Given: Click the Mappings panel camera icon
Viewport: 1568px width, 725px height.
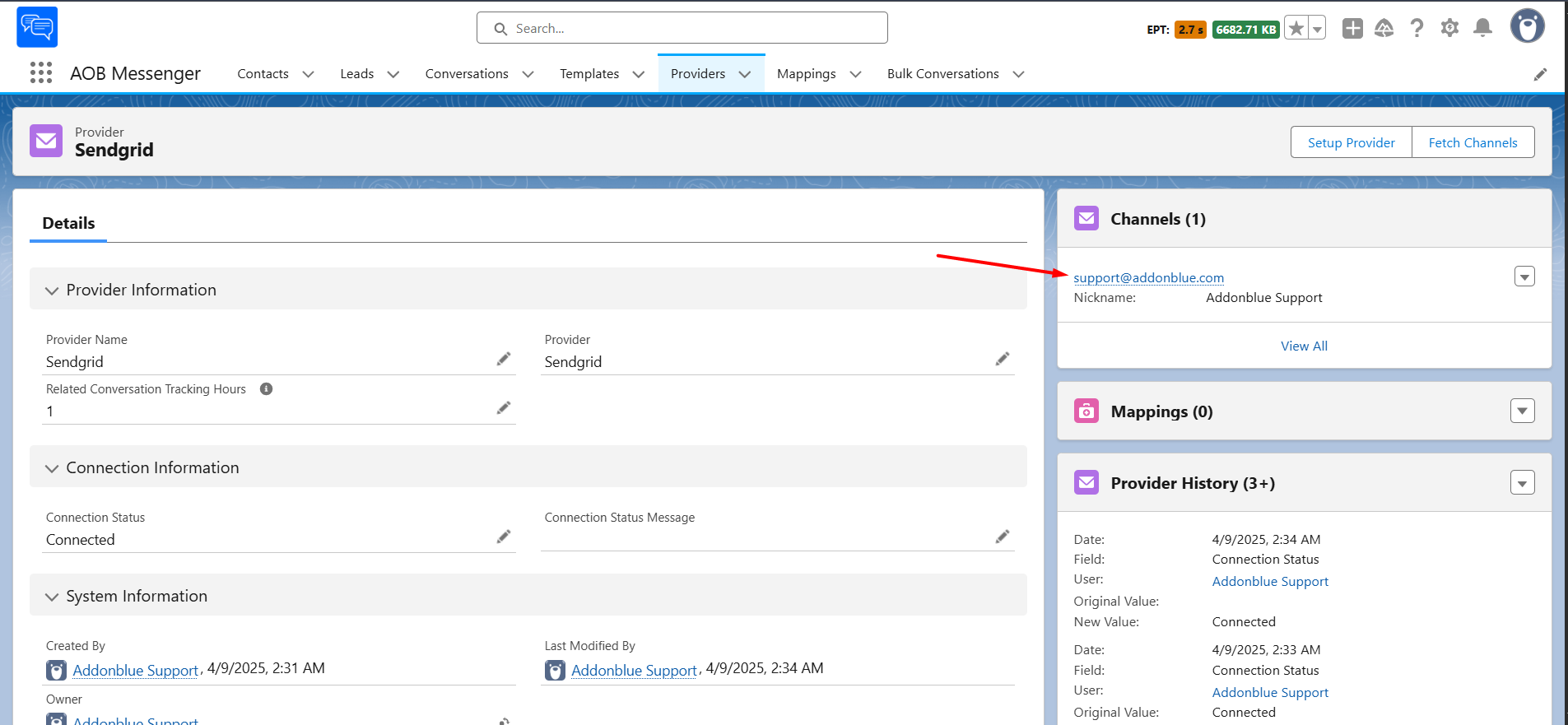Looking at the screenshot, I should (x=1086, y=411).
